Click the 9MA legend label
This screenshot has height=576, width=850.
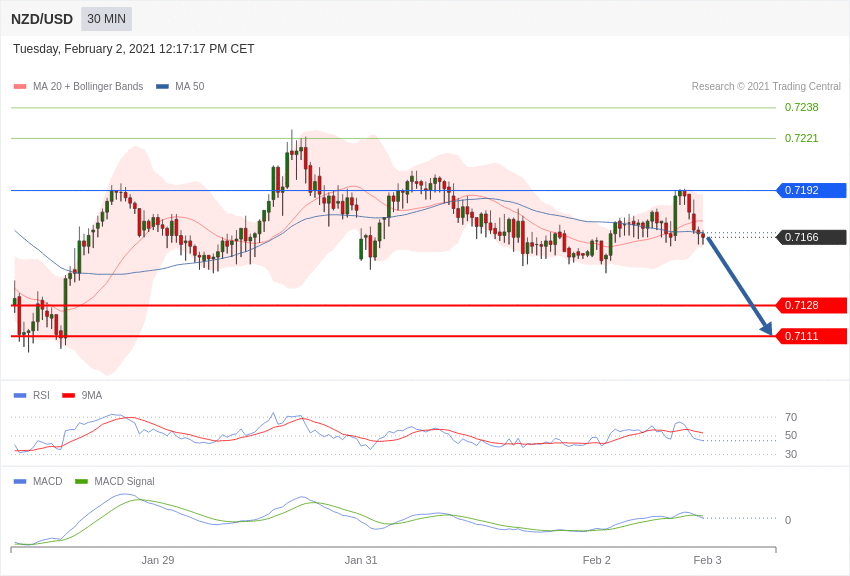[92, 396]
